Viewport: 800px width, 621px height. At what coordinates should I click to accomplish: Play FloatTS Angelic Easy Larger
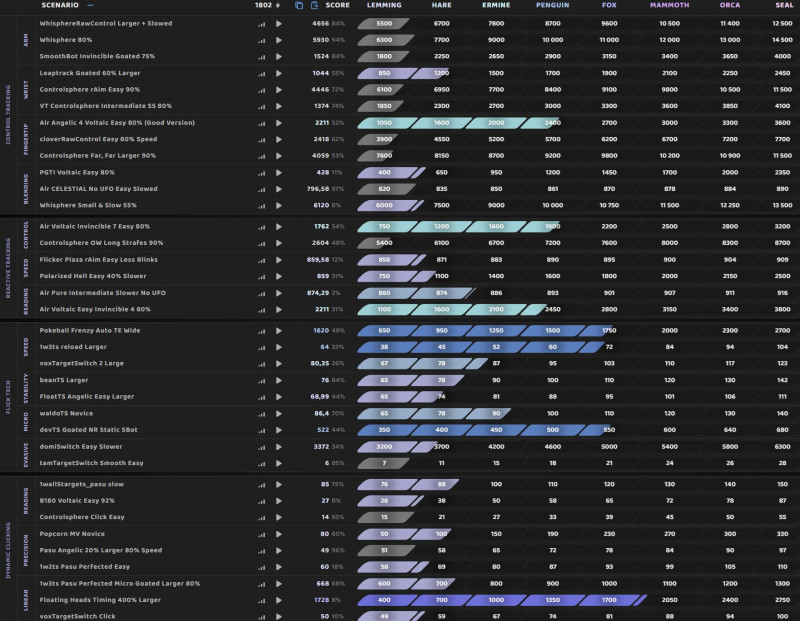(279, 397)
